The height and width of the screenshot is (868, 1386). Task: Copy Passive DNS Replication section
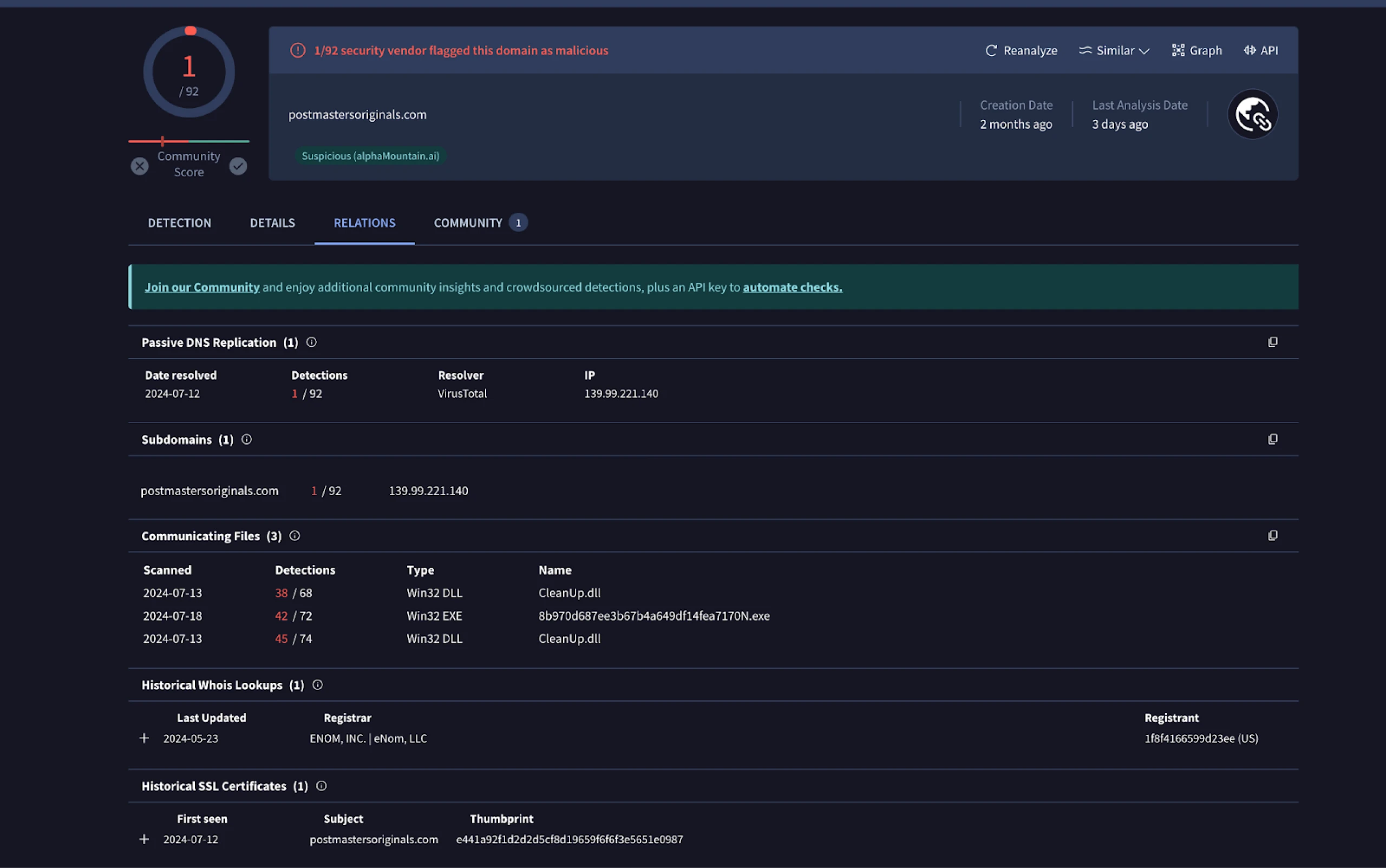pyautogui.click(x=1273, y=342)
